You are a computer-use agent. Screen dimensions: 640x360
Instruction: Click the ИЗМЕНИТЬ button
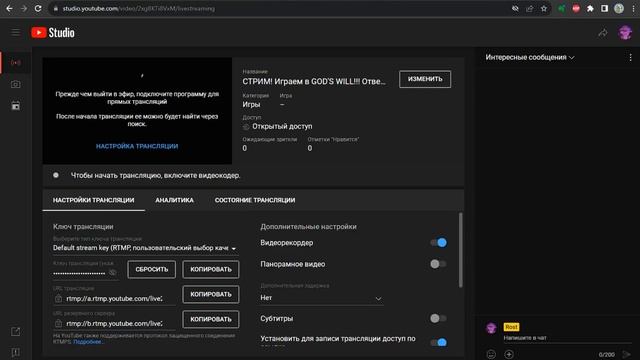tap(425, 79)
